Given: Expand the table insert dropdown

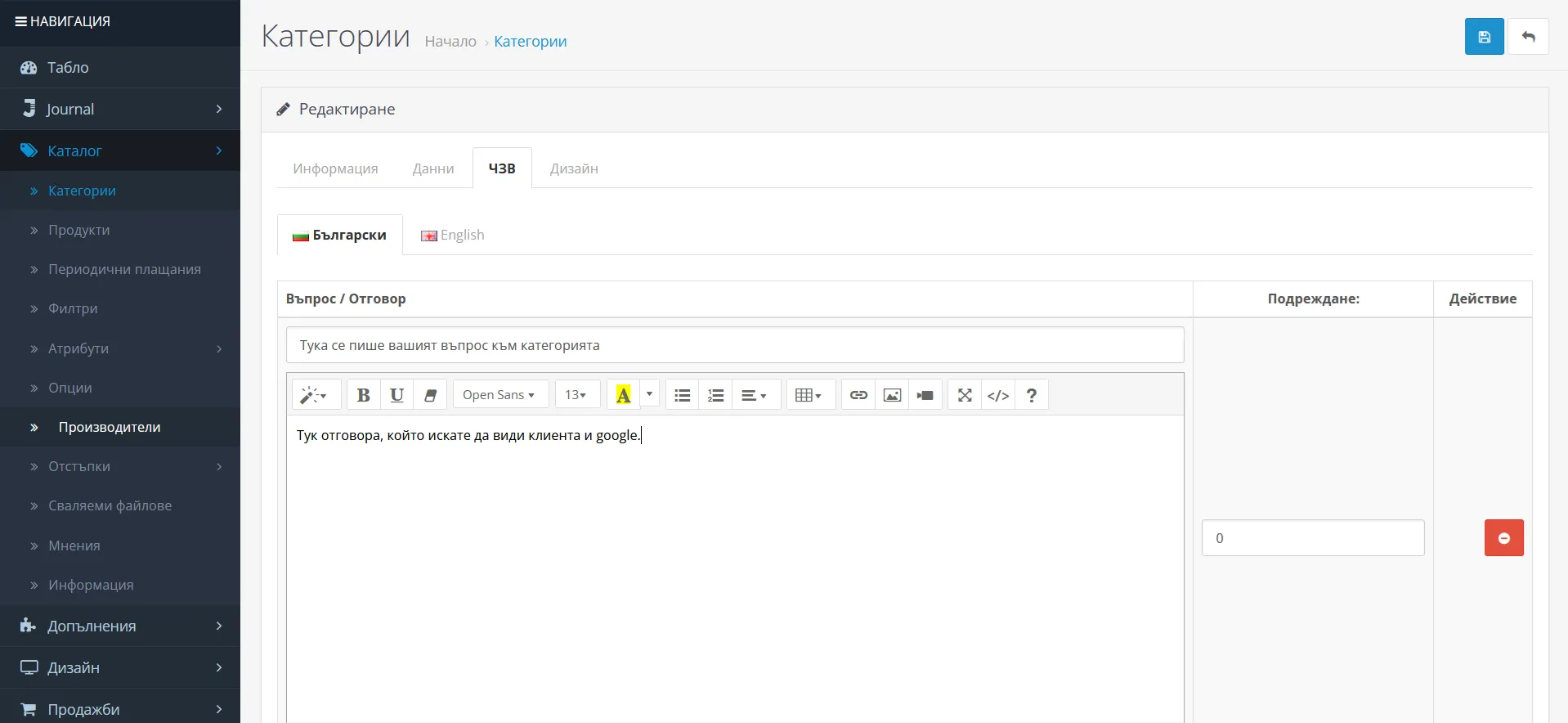Looking at the screenshot, I should 809,395.
